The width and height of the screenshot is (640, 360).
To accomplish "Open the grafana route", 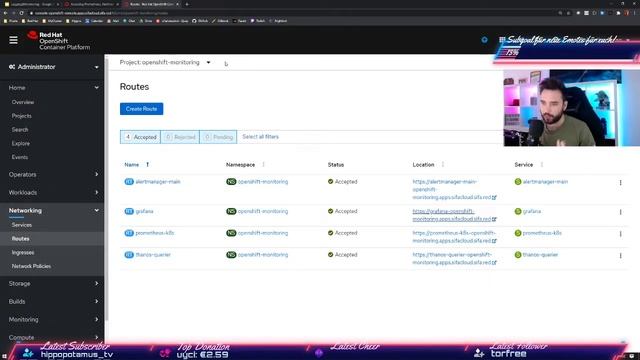I will point(144,211).
